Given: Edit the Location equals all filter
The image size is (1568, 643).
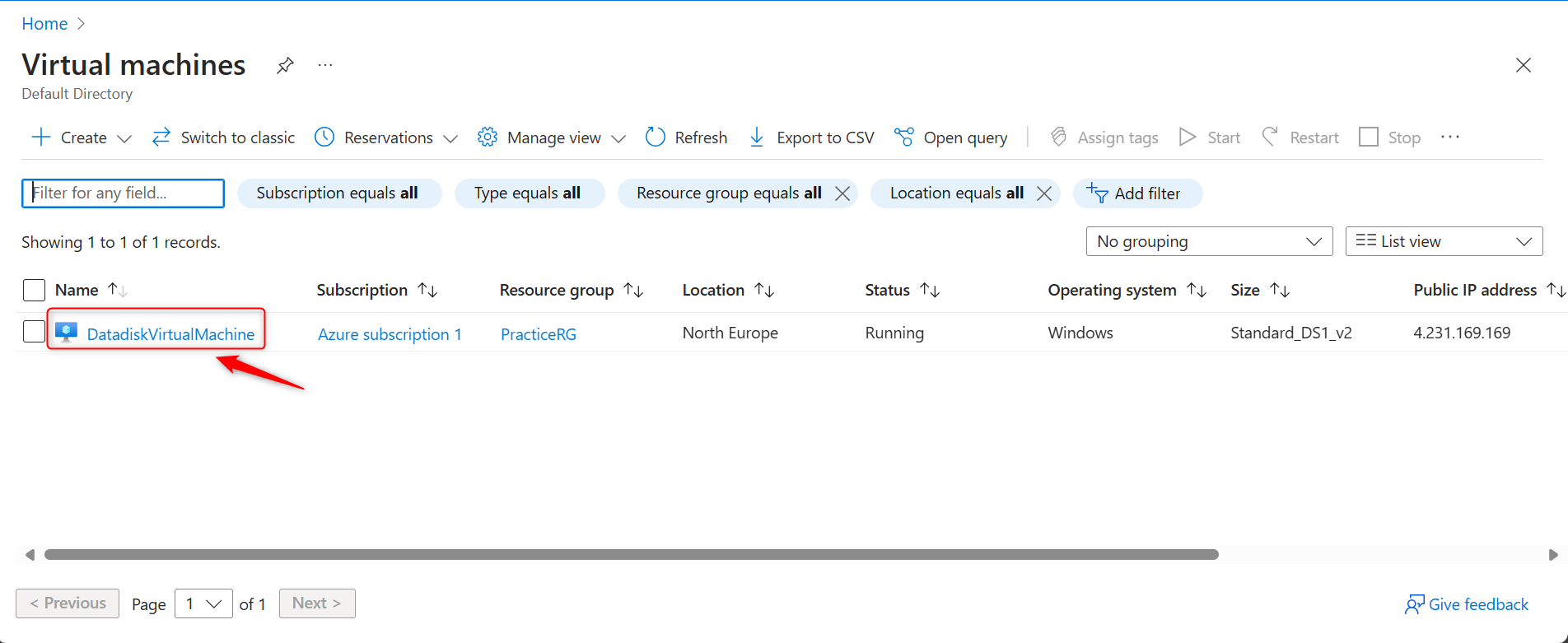Looking at the screenshot, I should coord(956,193).
